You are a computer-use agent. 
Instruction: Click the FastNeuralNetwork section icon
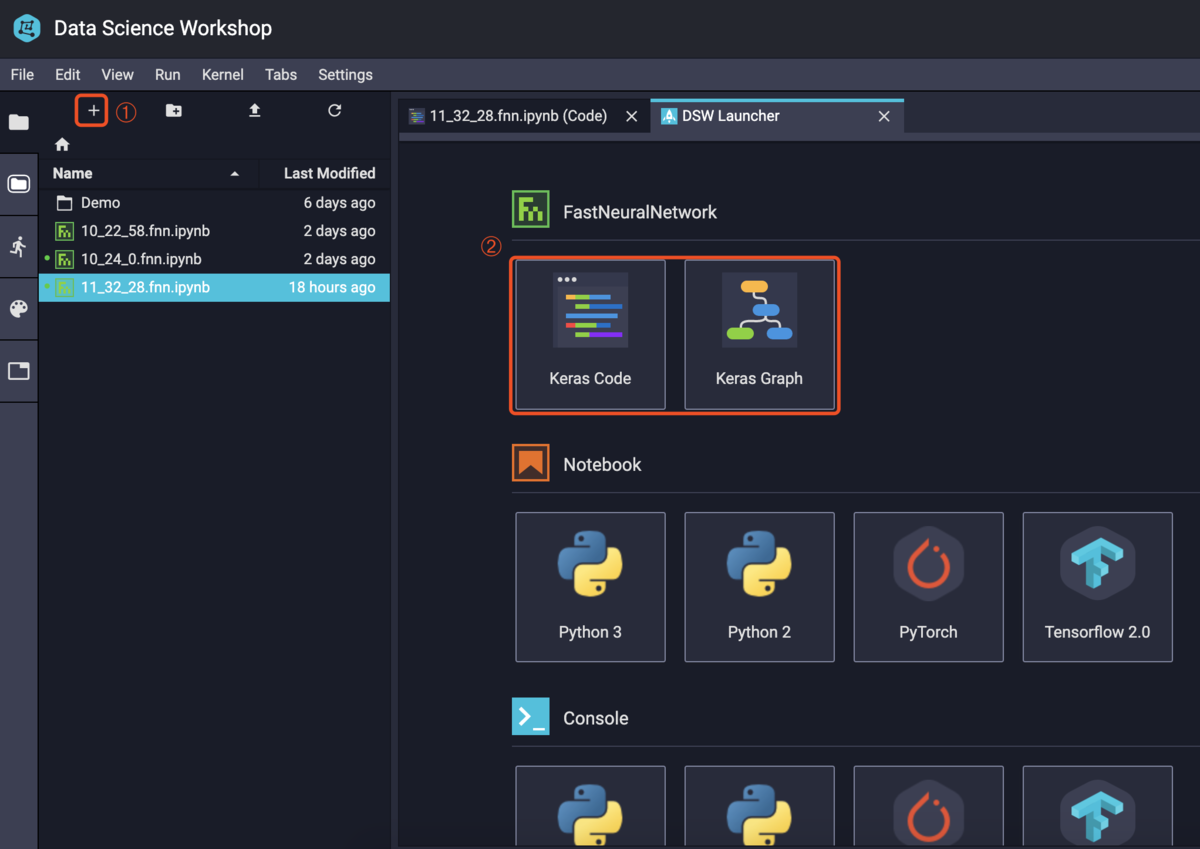[x=530, y=210]
